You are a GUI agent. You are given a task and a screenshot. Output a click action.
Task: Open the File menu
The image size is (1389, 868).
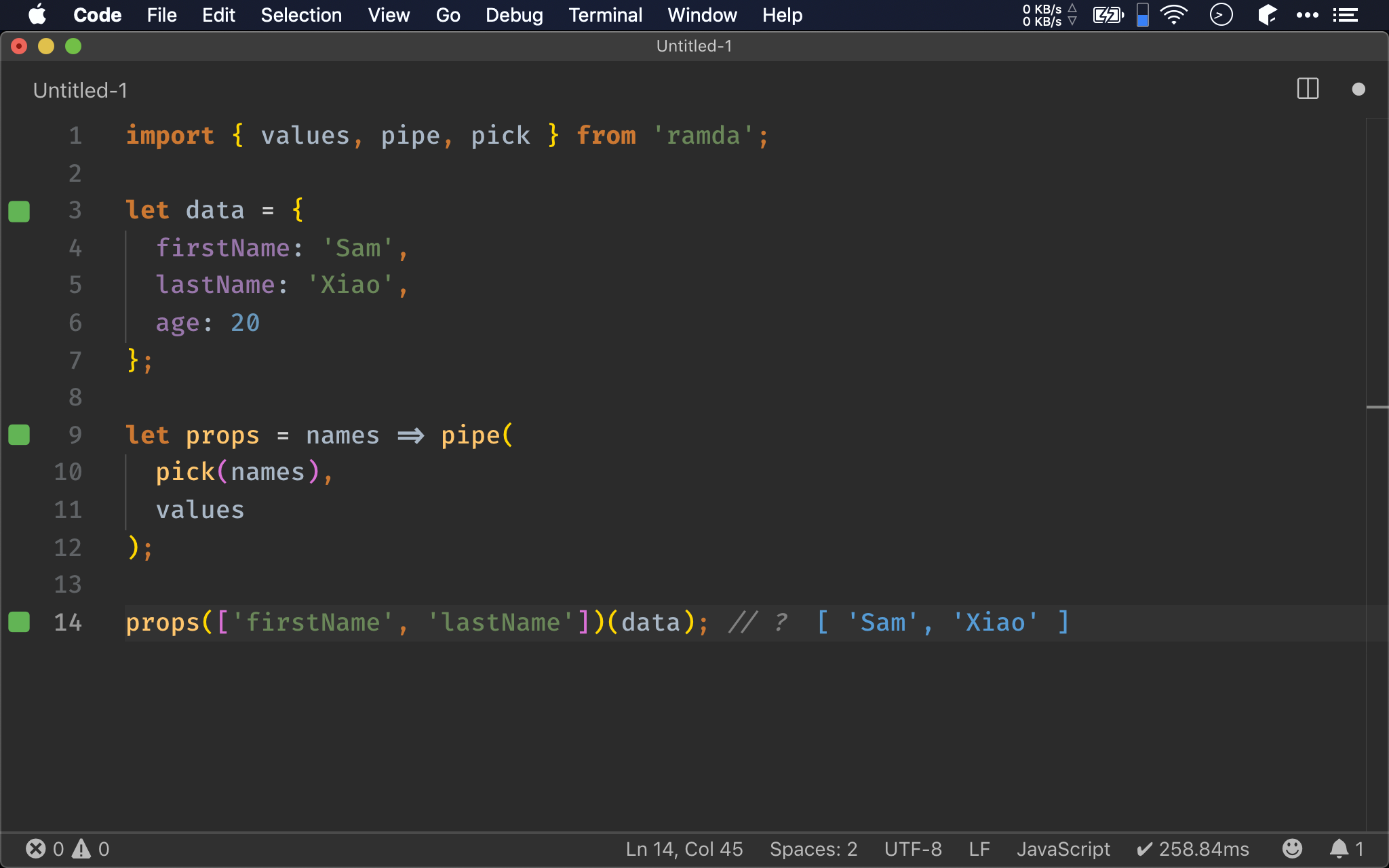tap(161, 15)
